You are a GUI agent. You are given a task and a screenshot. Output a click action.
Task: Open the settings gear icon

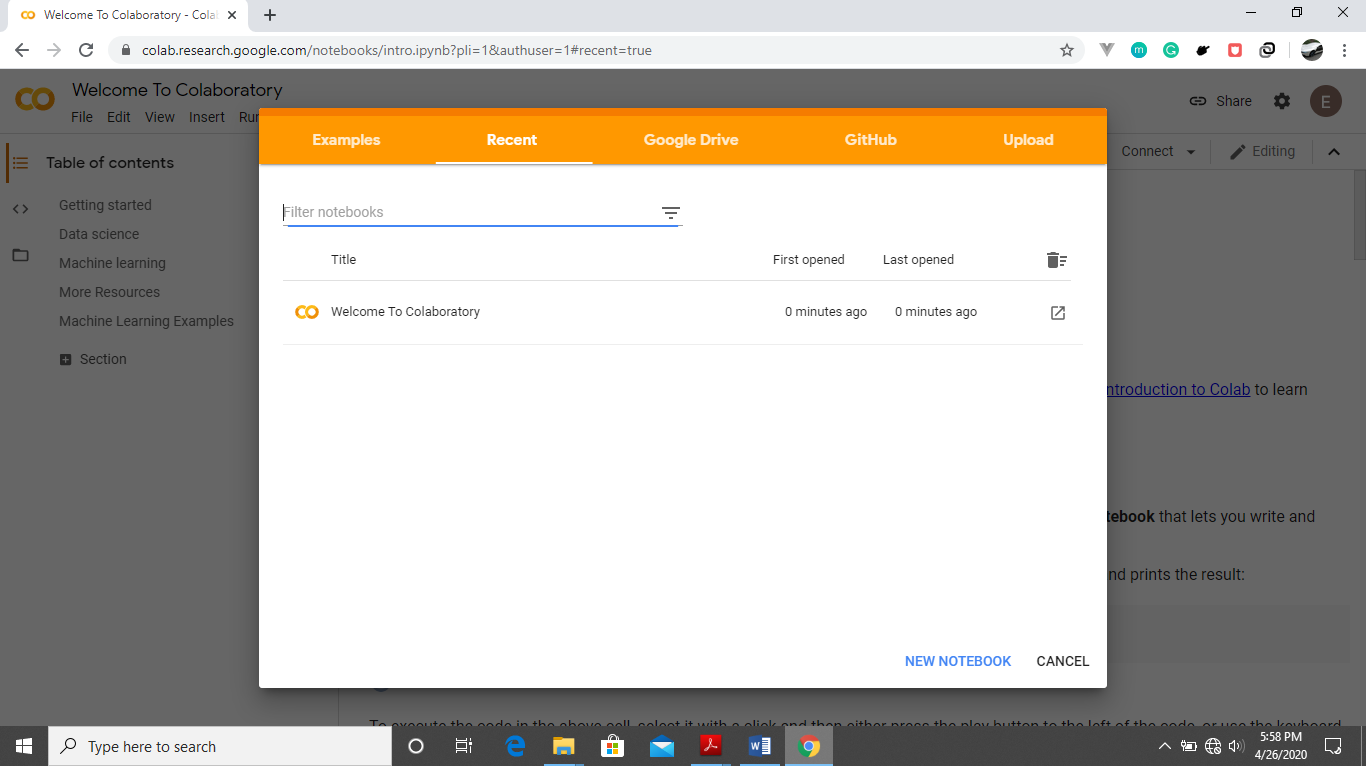point(1282,101)
